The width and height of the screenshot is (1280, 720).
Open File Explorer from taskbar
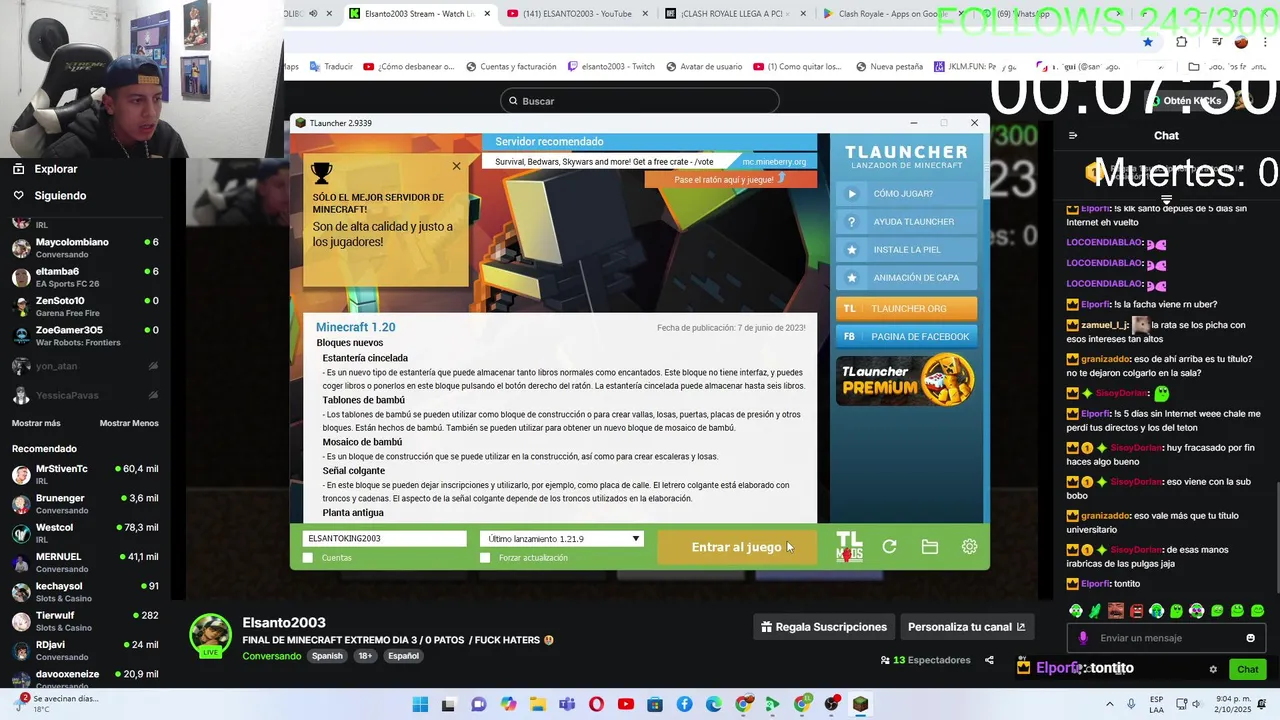point(537,704)
